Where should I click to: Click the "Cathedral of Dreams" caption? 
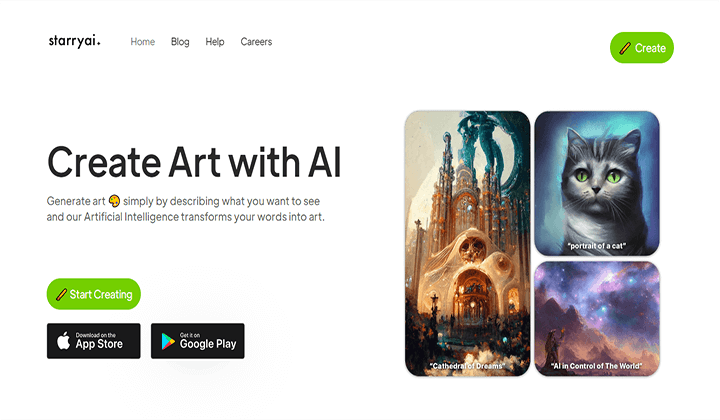pos(467,366)
